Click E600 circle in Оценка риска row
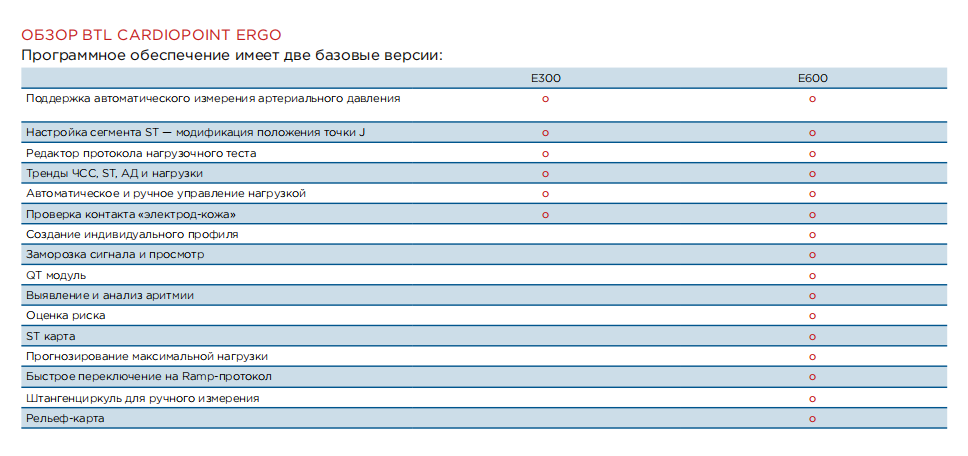 point(812,316)
